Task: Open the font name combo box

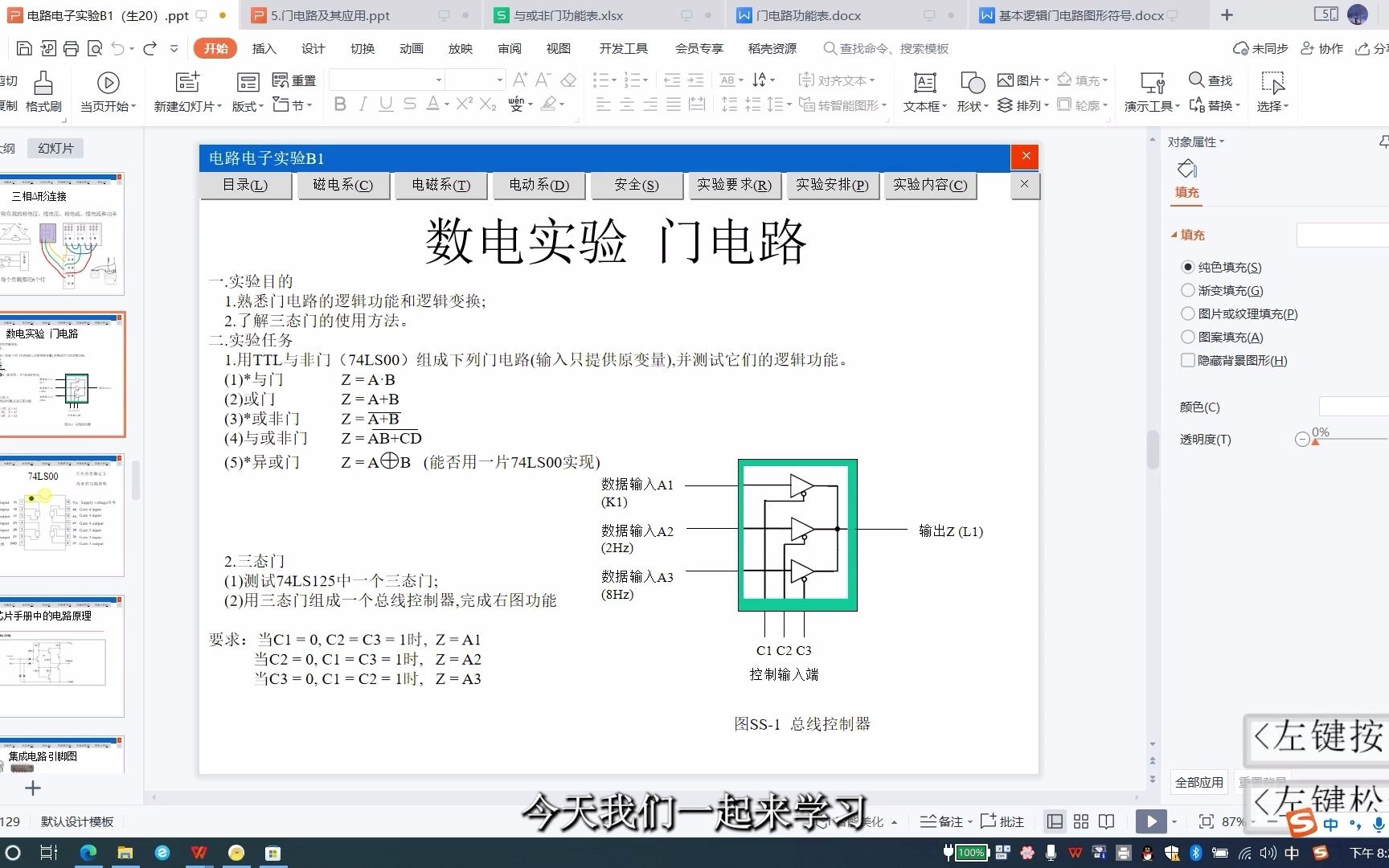Action: pos(387,80)
